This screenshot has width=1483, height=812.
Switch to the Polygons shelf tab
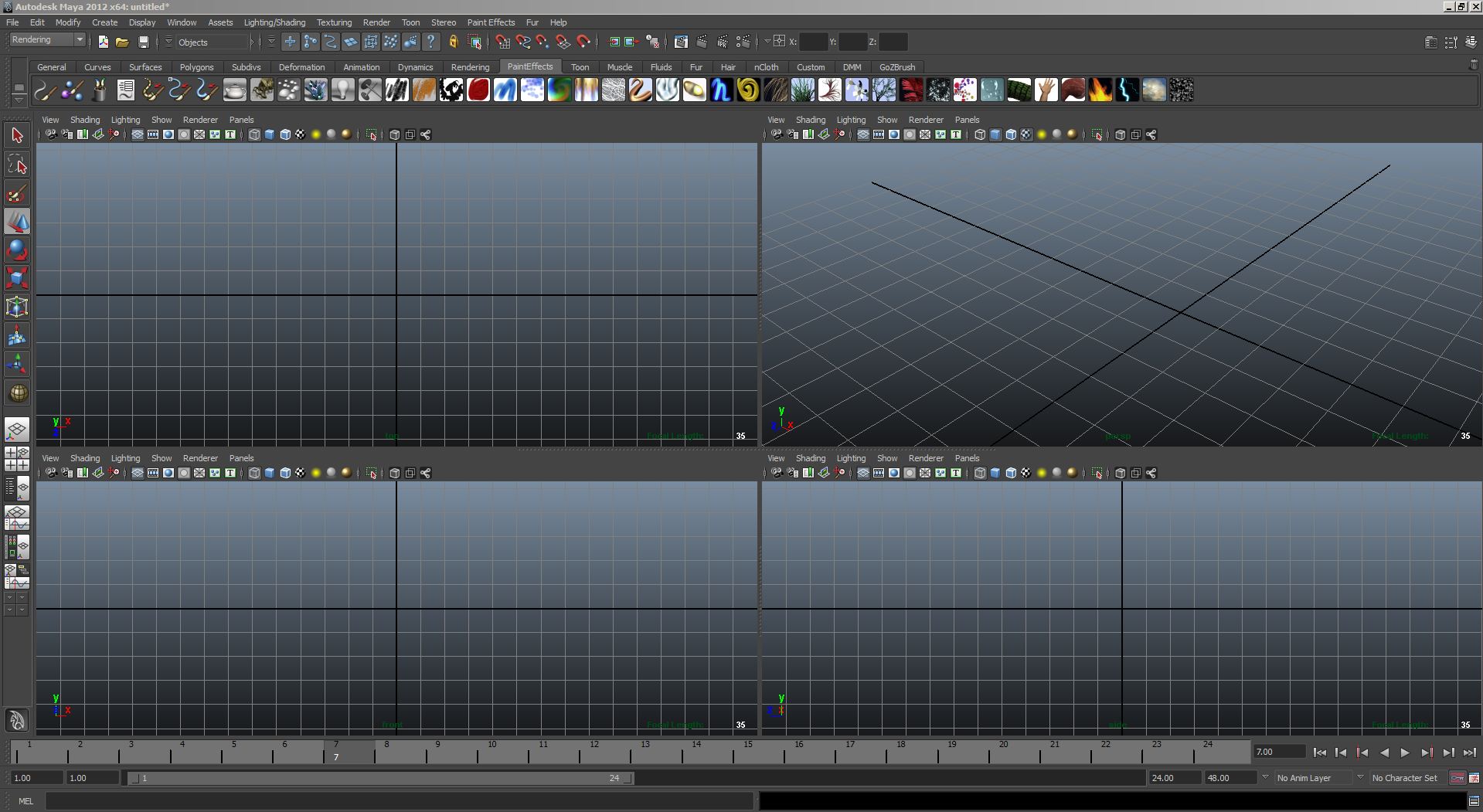coord(196,67)
